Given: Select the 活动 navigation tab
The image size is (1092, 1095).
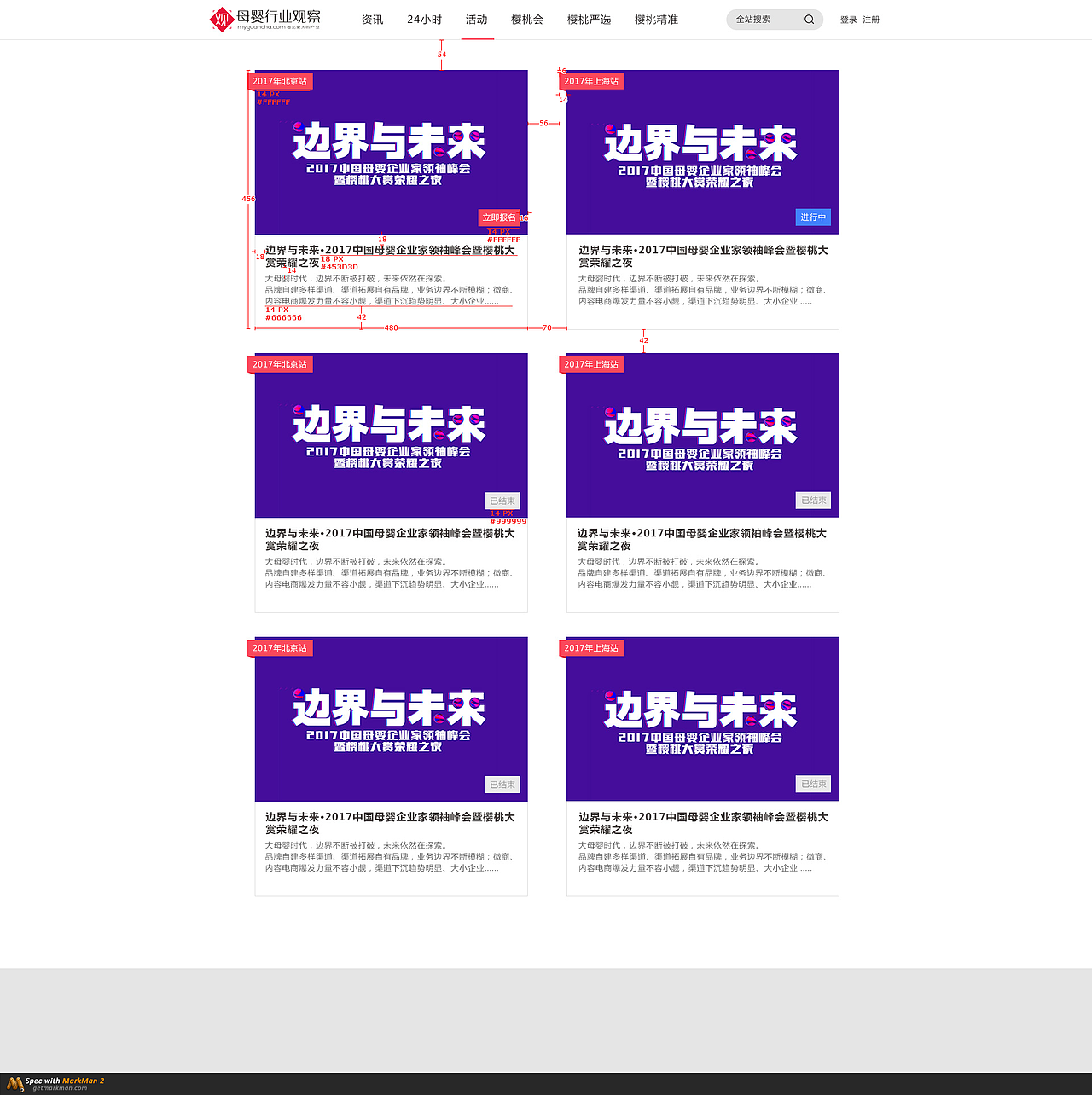Looking at the screenshot, I should click(x=477, y=20).
